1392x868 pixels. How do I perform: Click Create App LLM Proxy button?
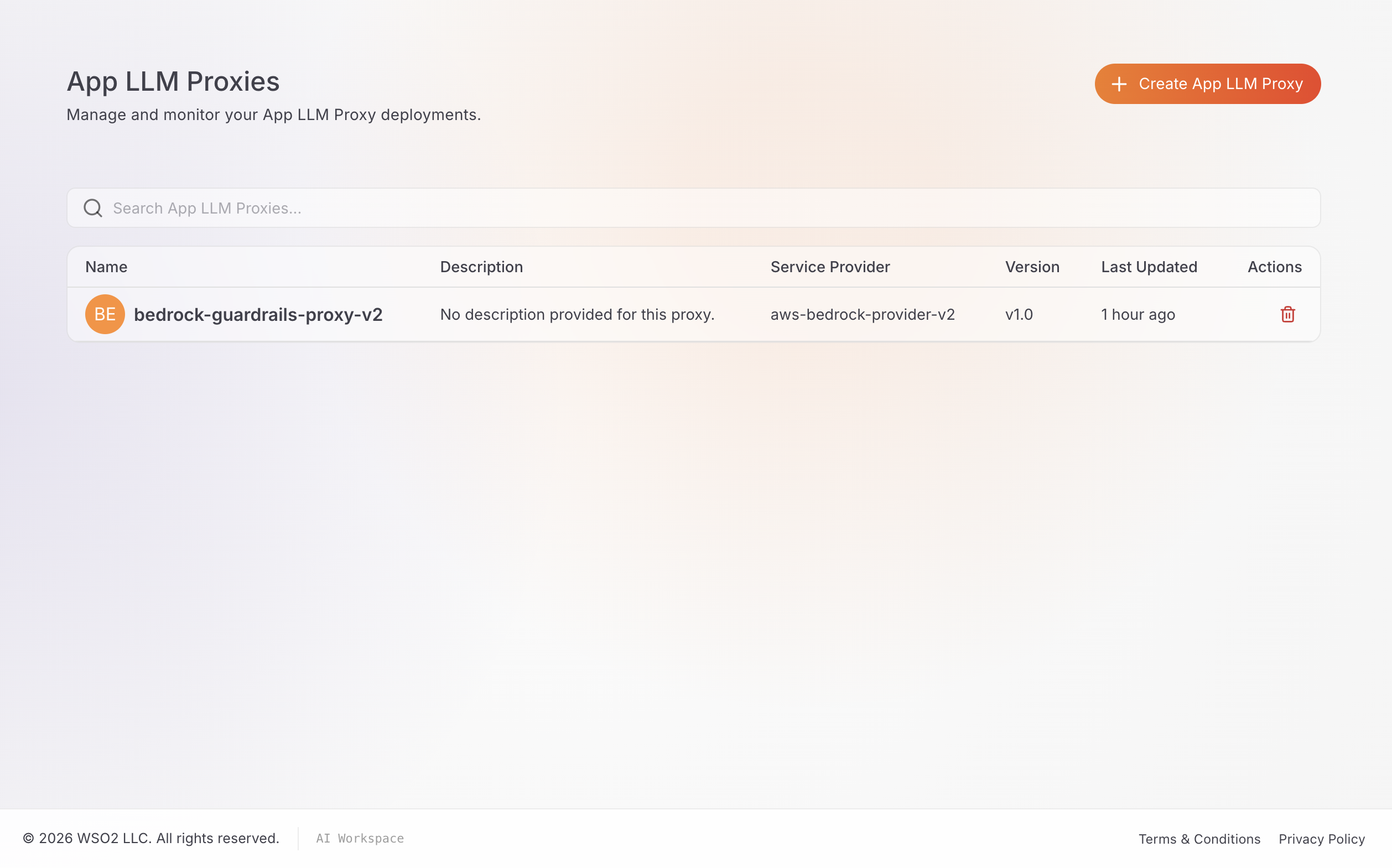coord(1207,84)
